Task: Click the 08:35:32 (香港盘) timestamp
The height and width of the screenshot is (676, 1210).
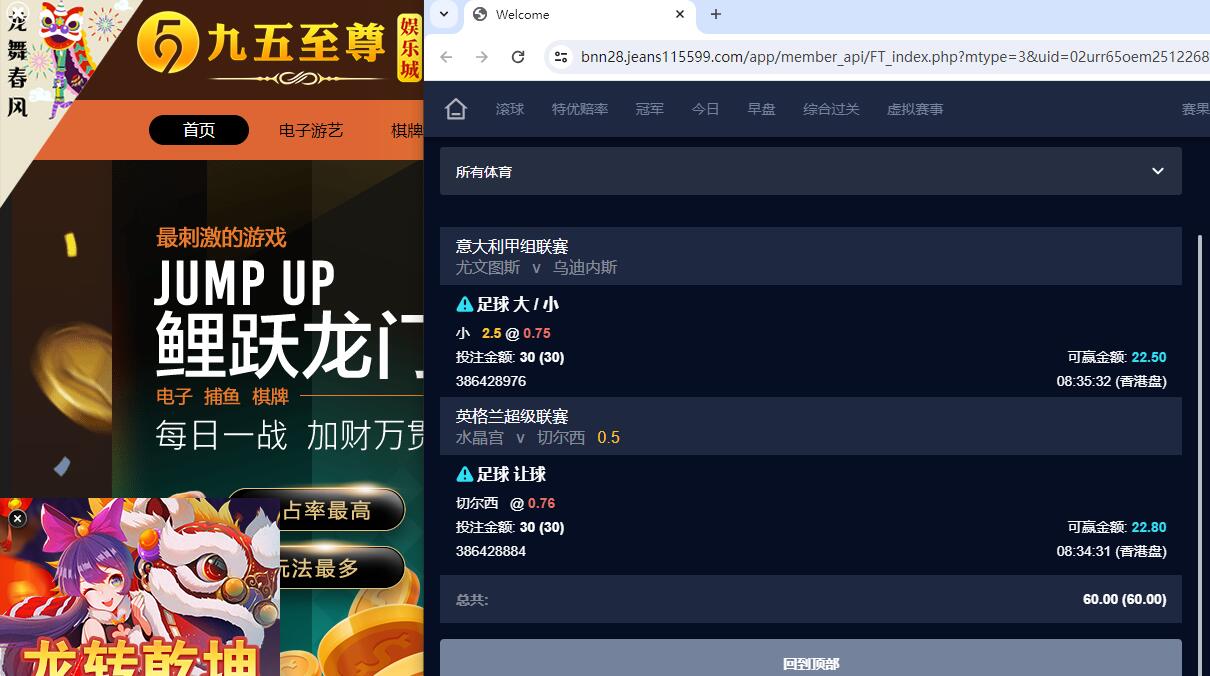Action: [x=1112, y=381]
